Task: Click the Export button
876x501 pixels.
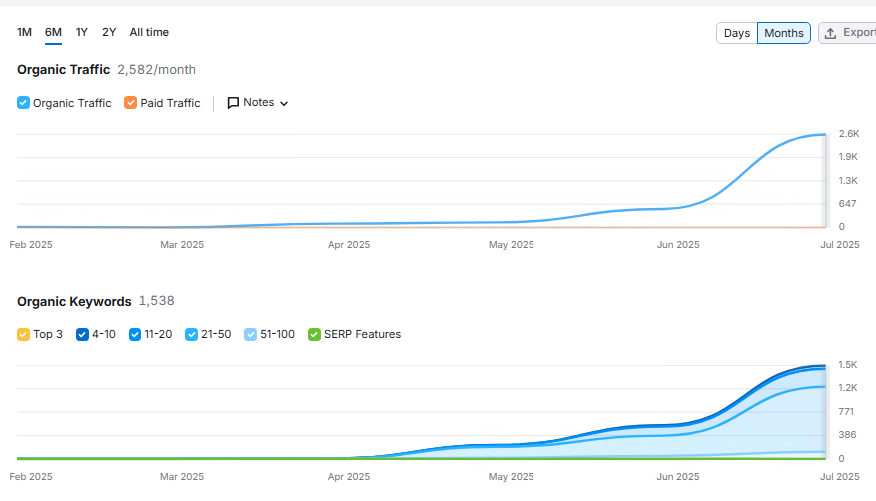Action: pyautogui.click(x=848, y=33)
